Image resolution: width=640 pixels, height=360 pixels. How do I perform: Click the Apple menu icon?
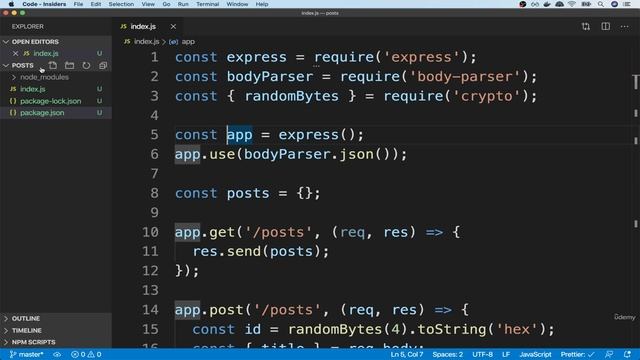[11, 4]
